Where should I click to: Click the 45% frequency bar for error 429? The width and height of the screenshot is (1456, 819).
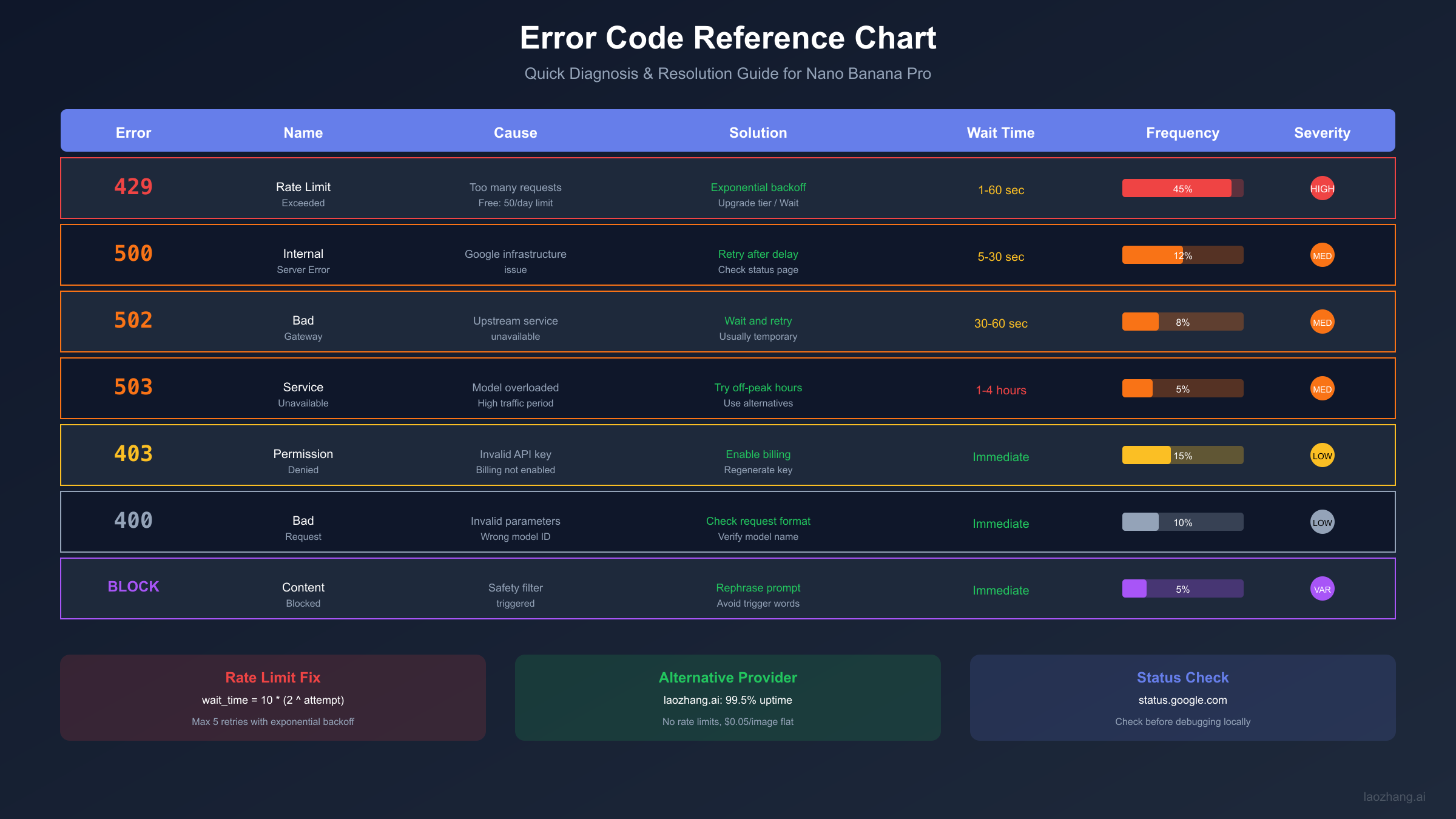tap(1182, 189)
